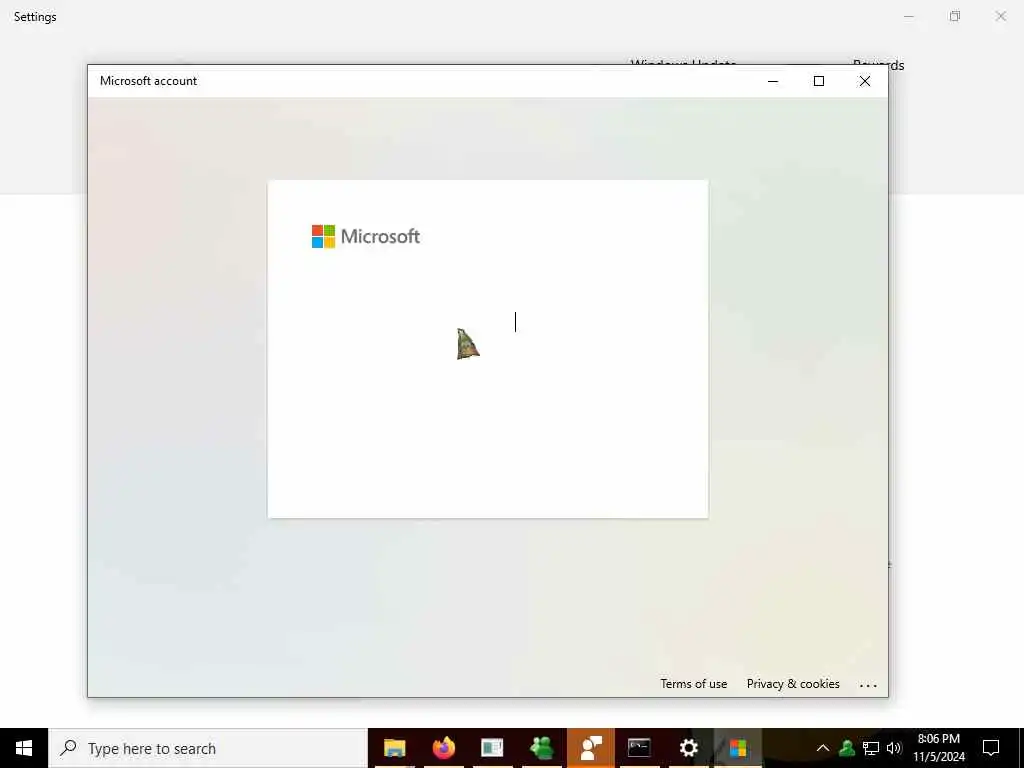Screen dimensions: 1024x768
Task: Open the news reader app taskbar icon
Action: click(x=492, y=748)
